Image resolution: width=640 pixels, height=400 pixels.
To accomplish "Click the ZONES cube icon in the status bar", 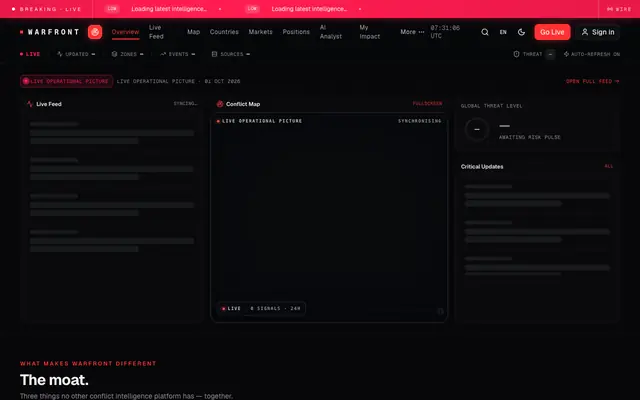I will (114, 54).
